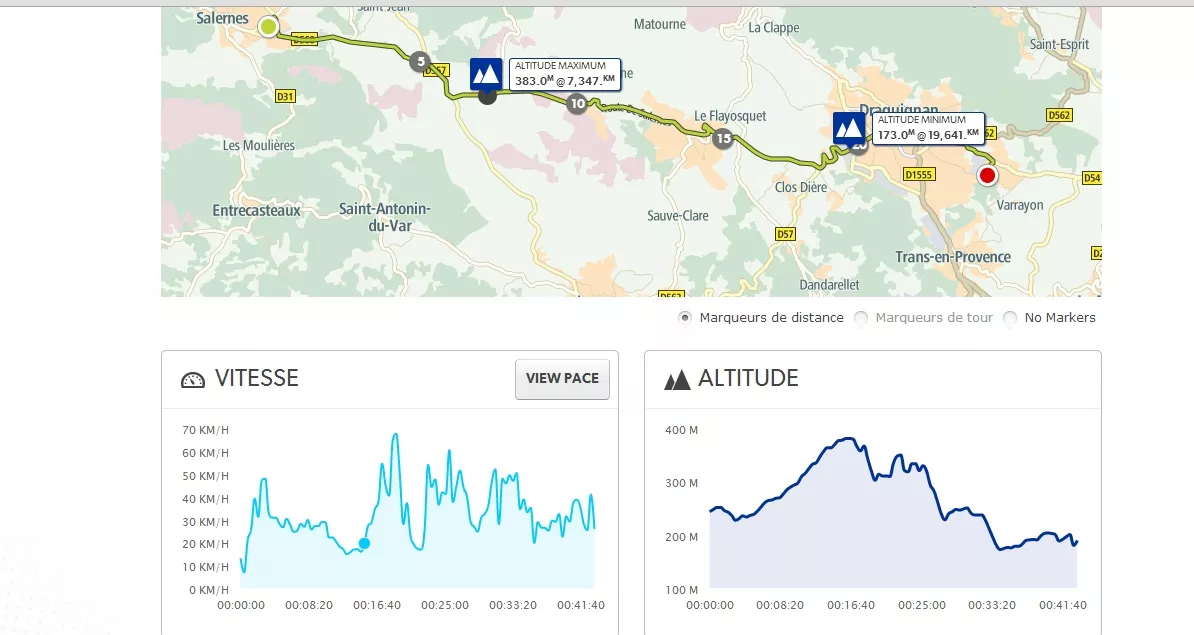
Task: Click the red finish point marker near Varrayon
Action: pyautogui.click(x=987, y=176)
